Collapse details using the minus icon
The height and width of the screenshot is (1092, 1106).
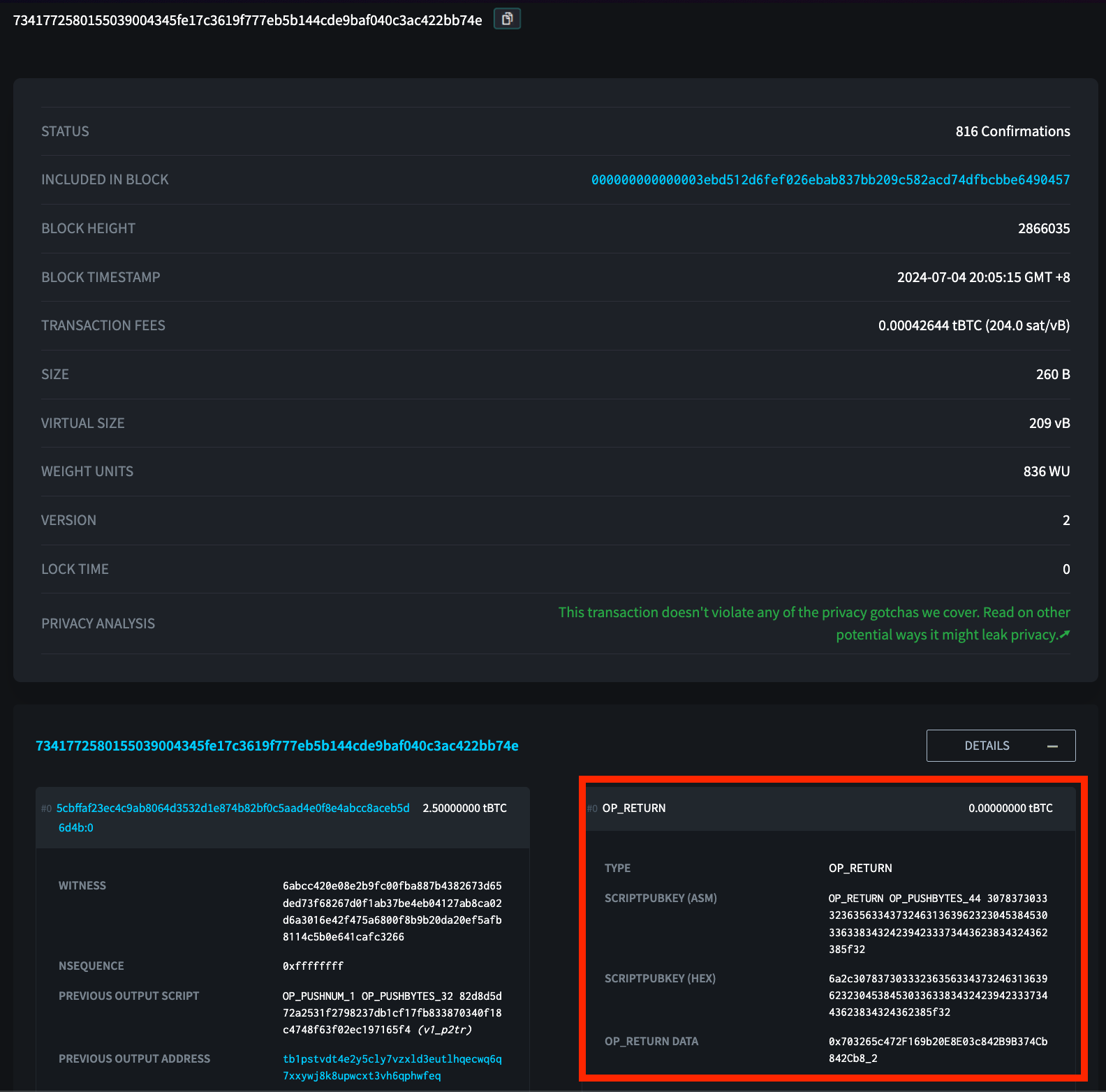pyautogui.click(x=1052, y=746)
